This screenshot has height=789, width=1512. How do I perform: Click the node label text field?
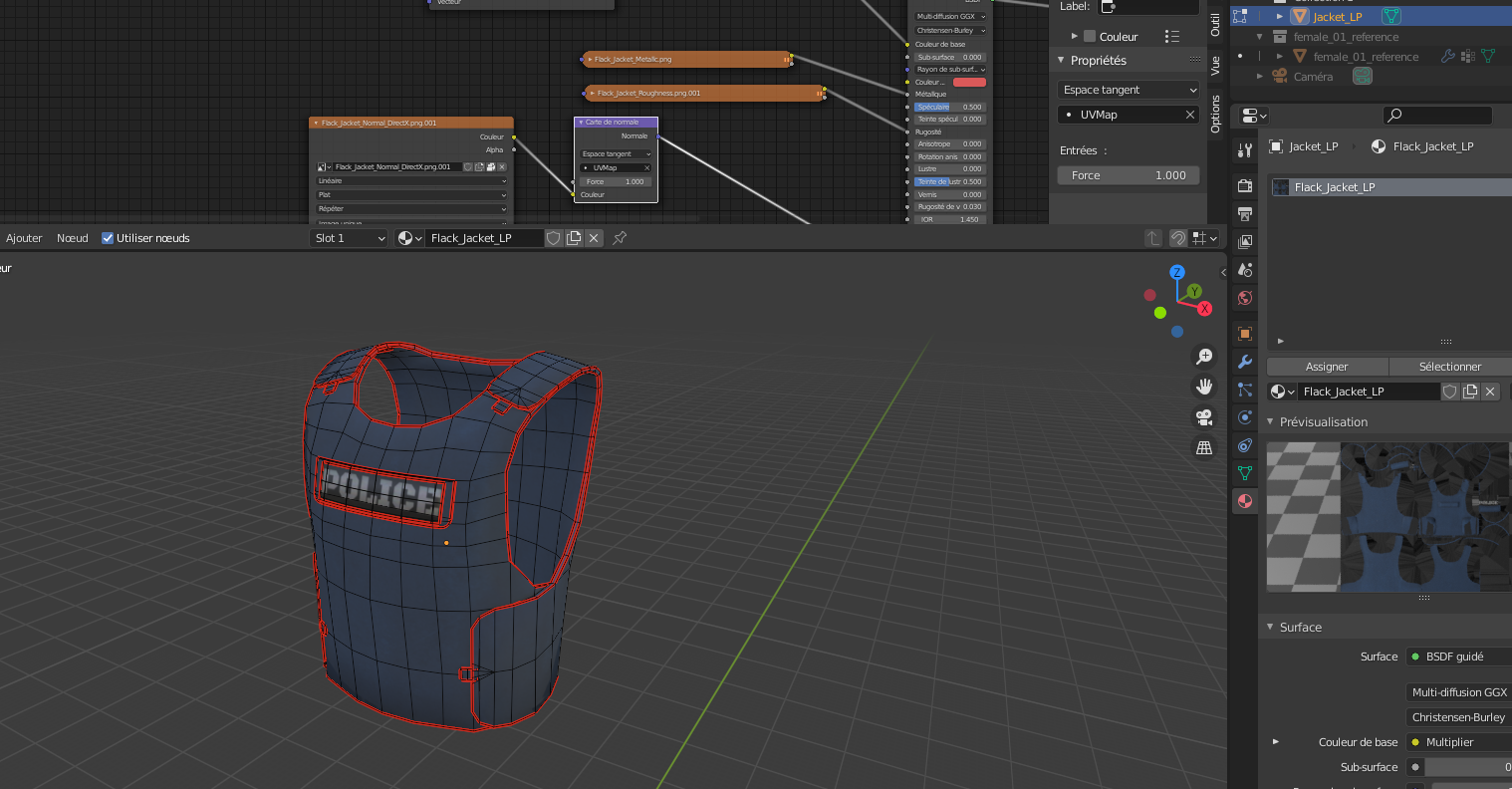1148,6
